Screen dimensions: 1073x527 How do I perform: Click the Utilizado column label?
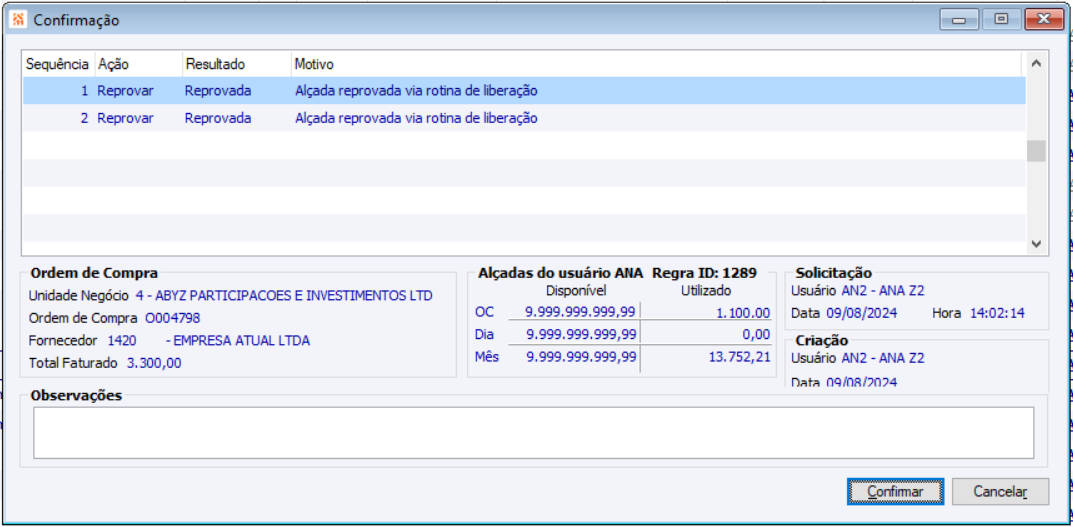pyautogui.click(x=706, y=291)
